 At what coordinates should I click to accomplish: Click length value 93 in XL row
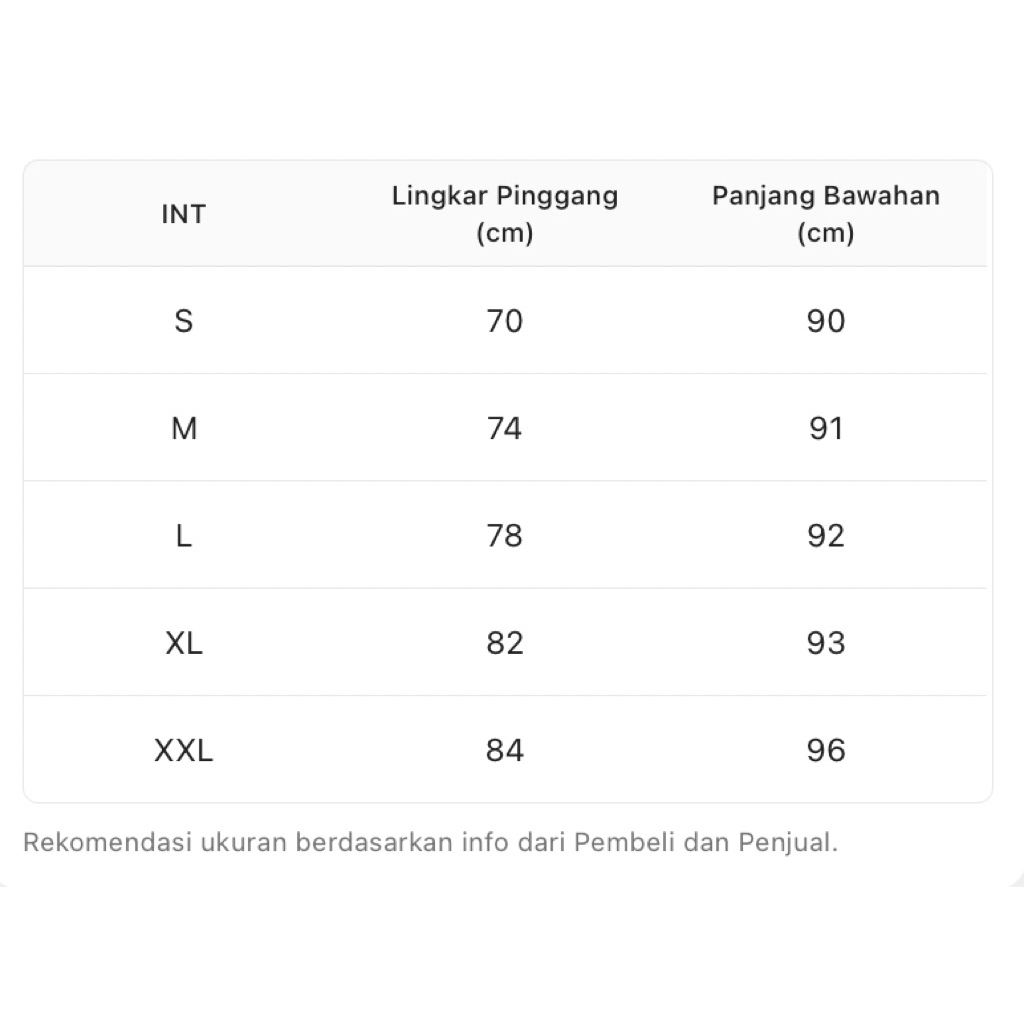point(826,643)
